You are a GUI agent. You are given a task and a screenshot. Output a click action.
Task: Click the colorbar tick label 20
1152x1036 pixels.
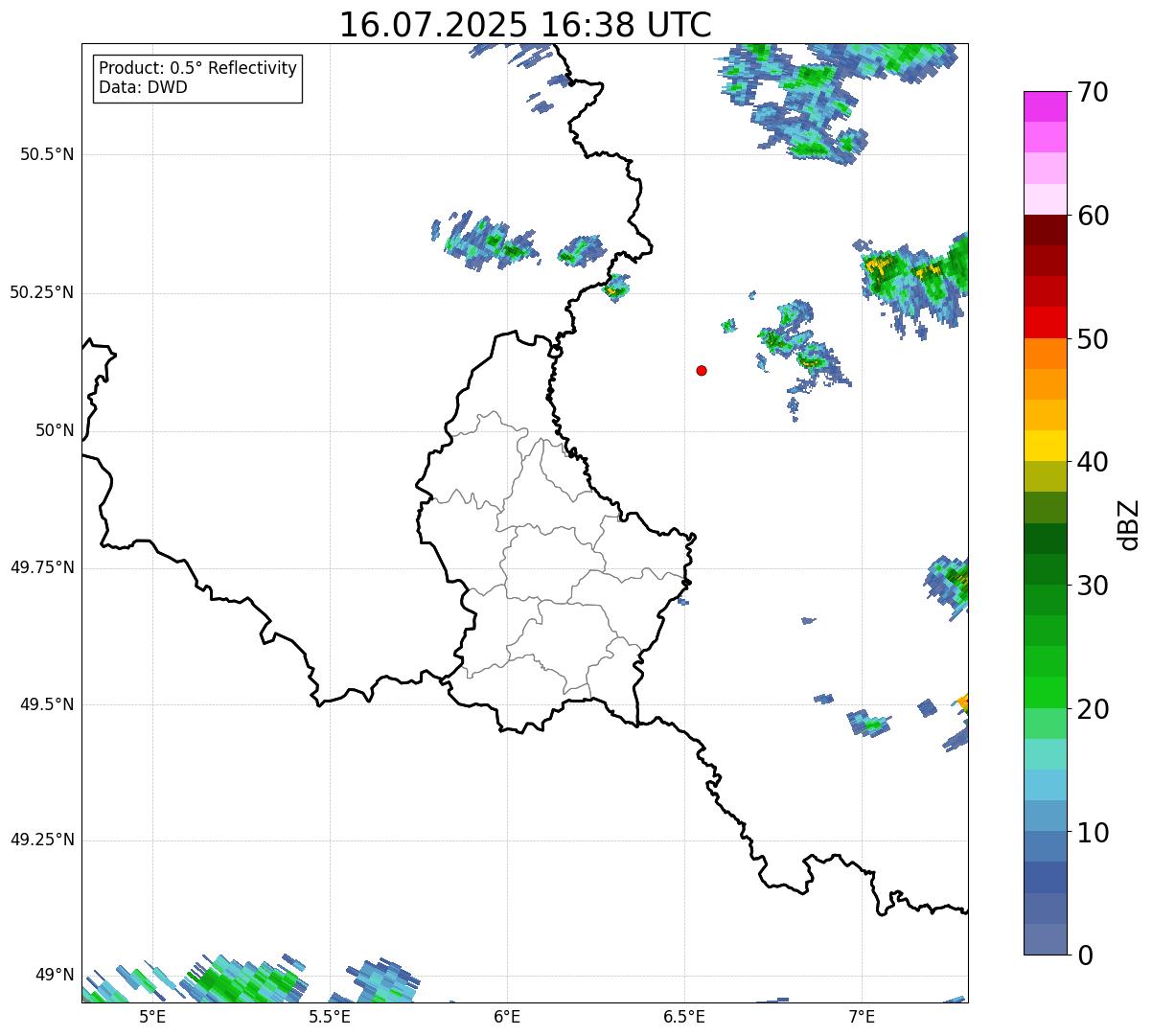point(1092,709)
